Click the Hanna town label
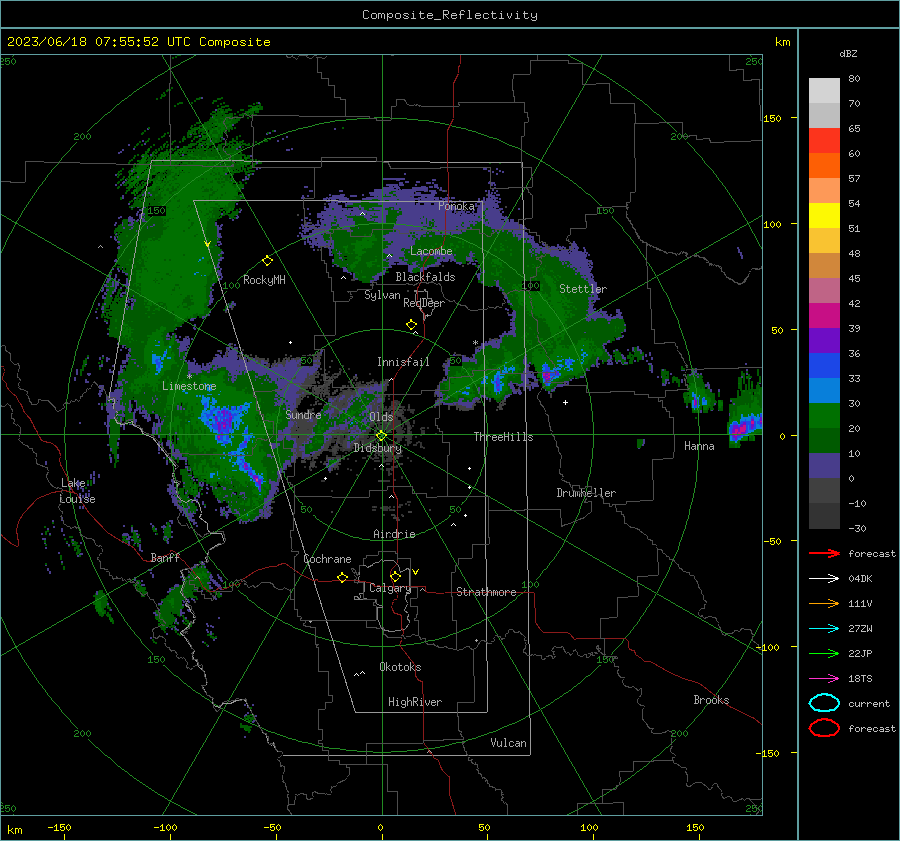Screen dimensions: 900x841 pos(699,446)
